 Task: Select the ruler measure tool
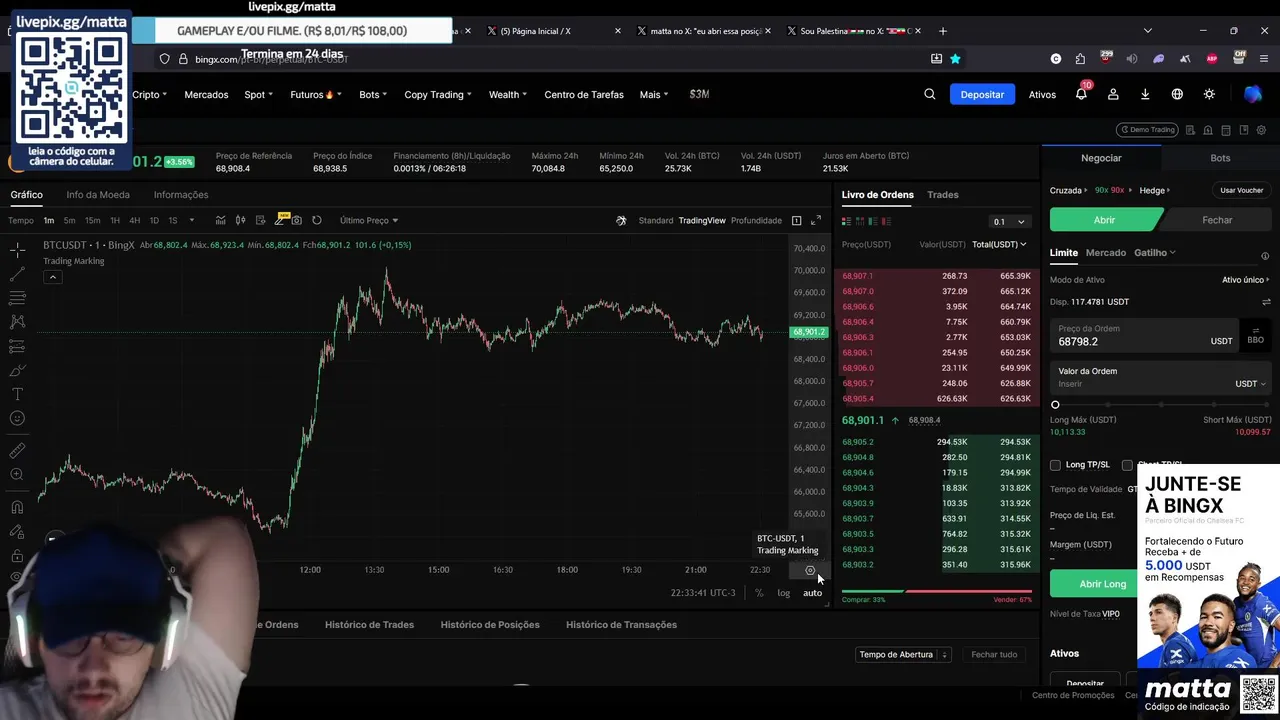coord(17,451)
